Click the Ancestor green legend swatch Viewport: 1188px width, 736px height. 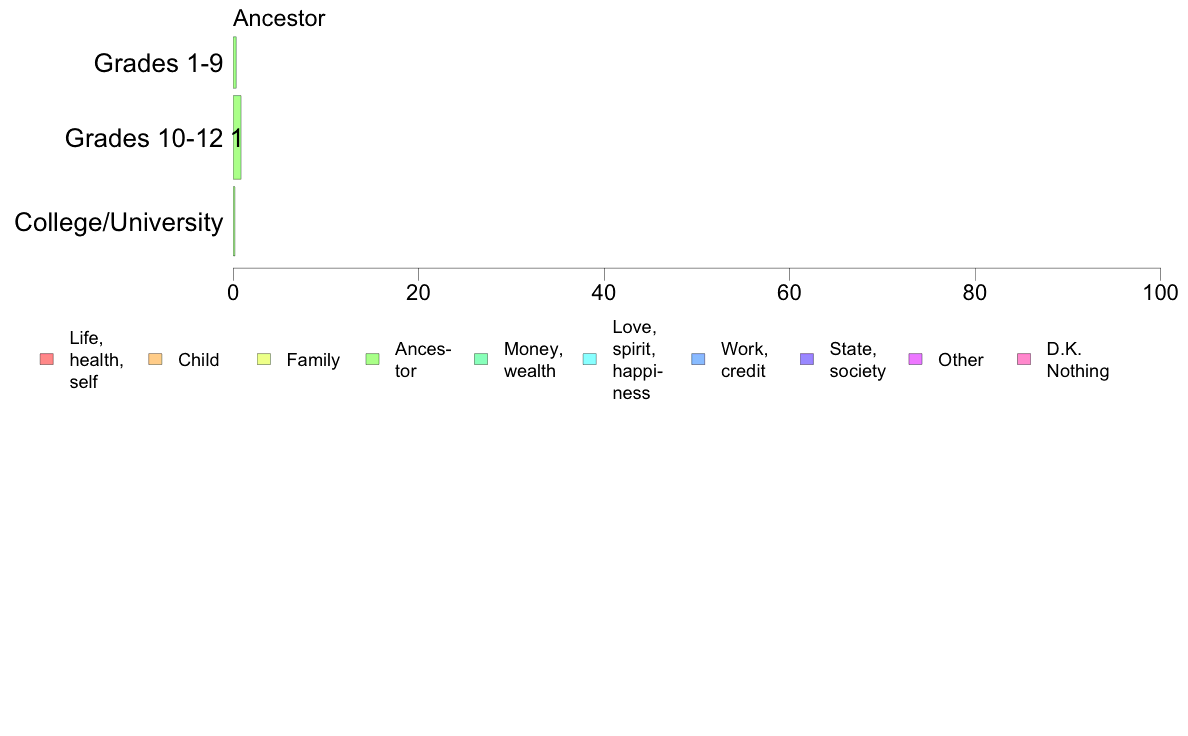373,359
